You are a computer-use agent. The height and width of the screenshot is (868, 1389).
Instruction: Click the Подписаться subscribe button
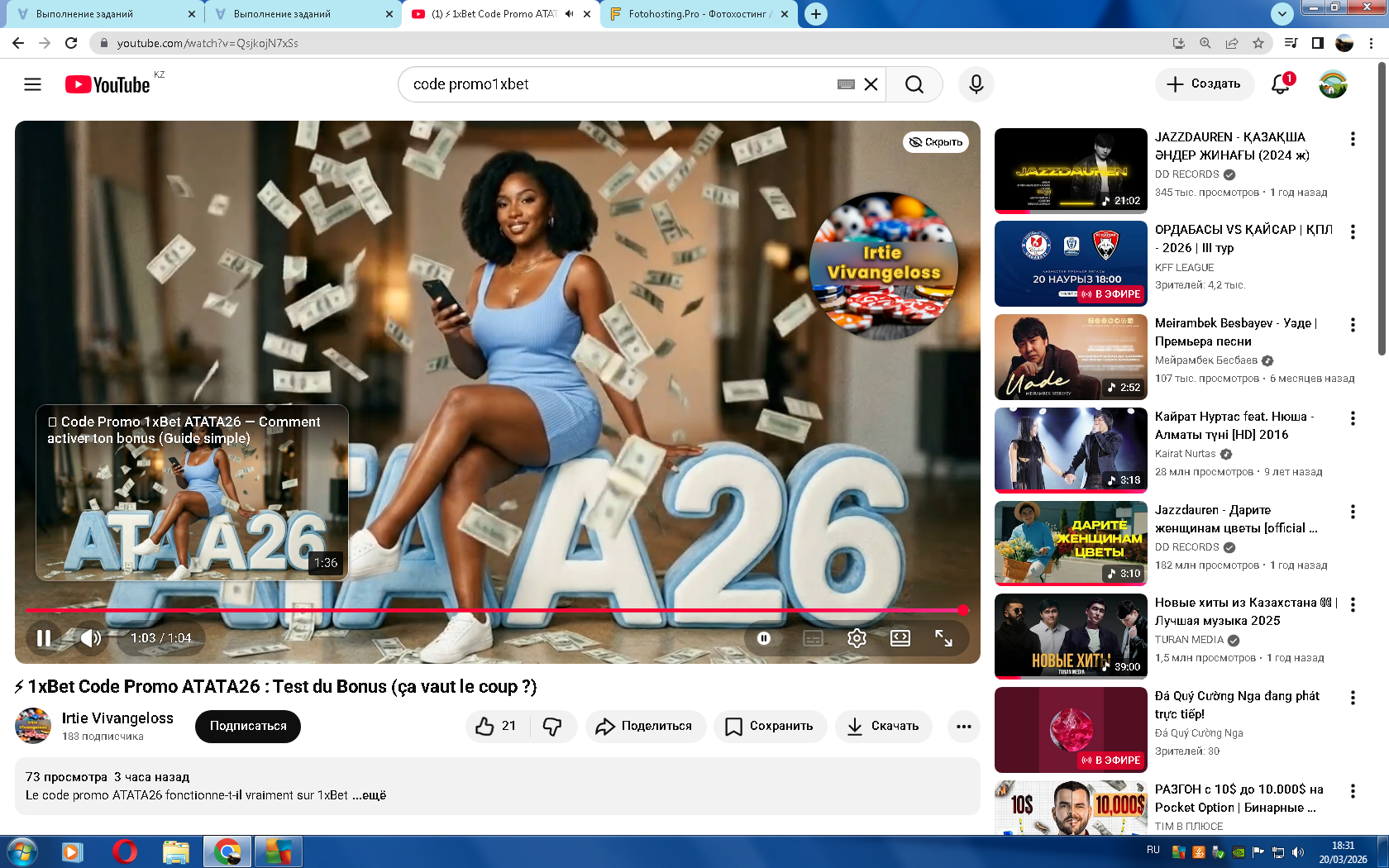248,726
